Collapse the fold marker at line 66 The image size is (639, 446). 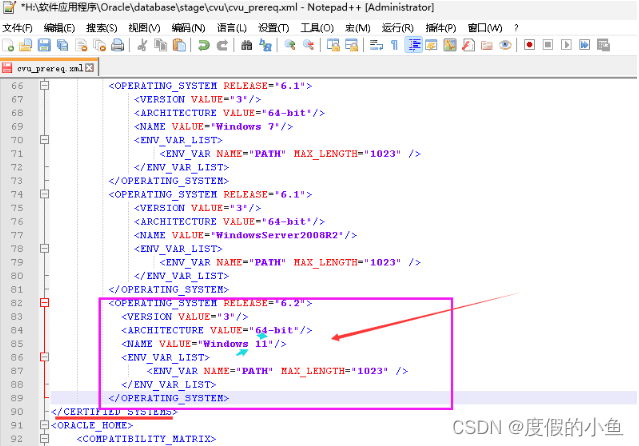[44, 86]
